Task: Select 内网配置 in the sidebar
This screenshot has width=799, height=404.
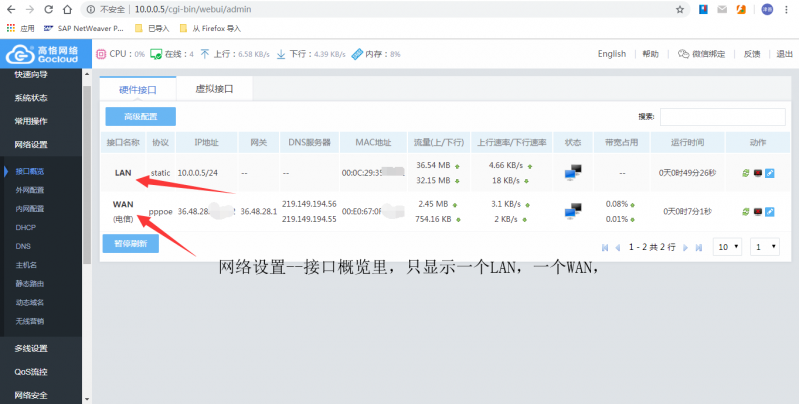Action: pyautogui.click(x=30, y=209)
